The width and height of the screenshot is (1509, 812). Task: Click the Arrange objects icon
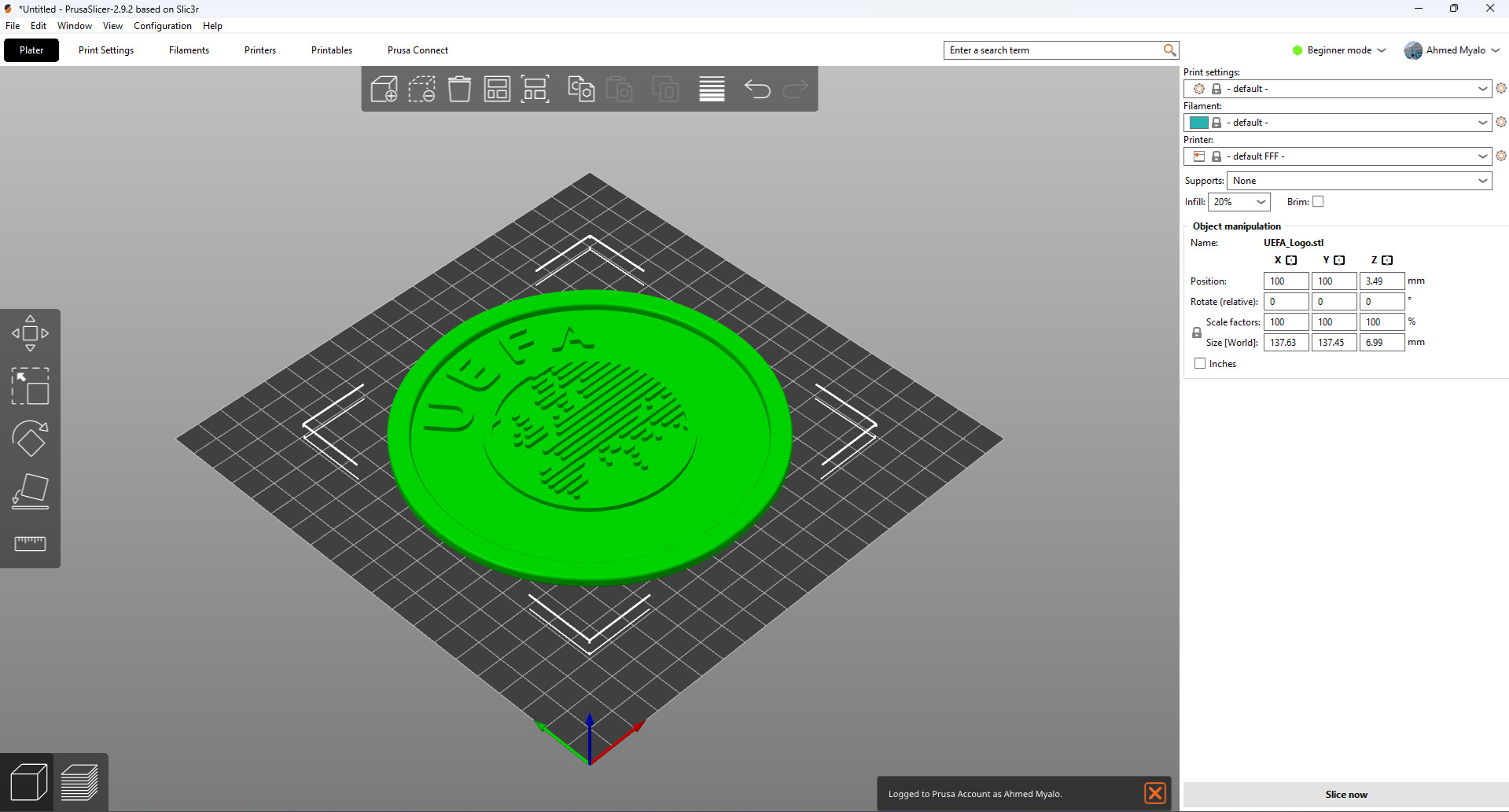pyautogui.click(x=497, y=89)
